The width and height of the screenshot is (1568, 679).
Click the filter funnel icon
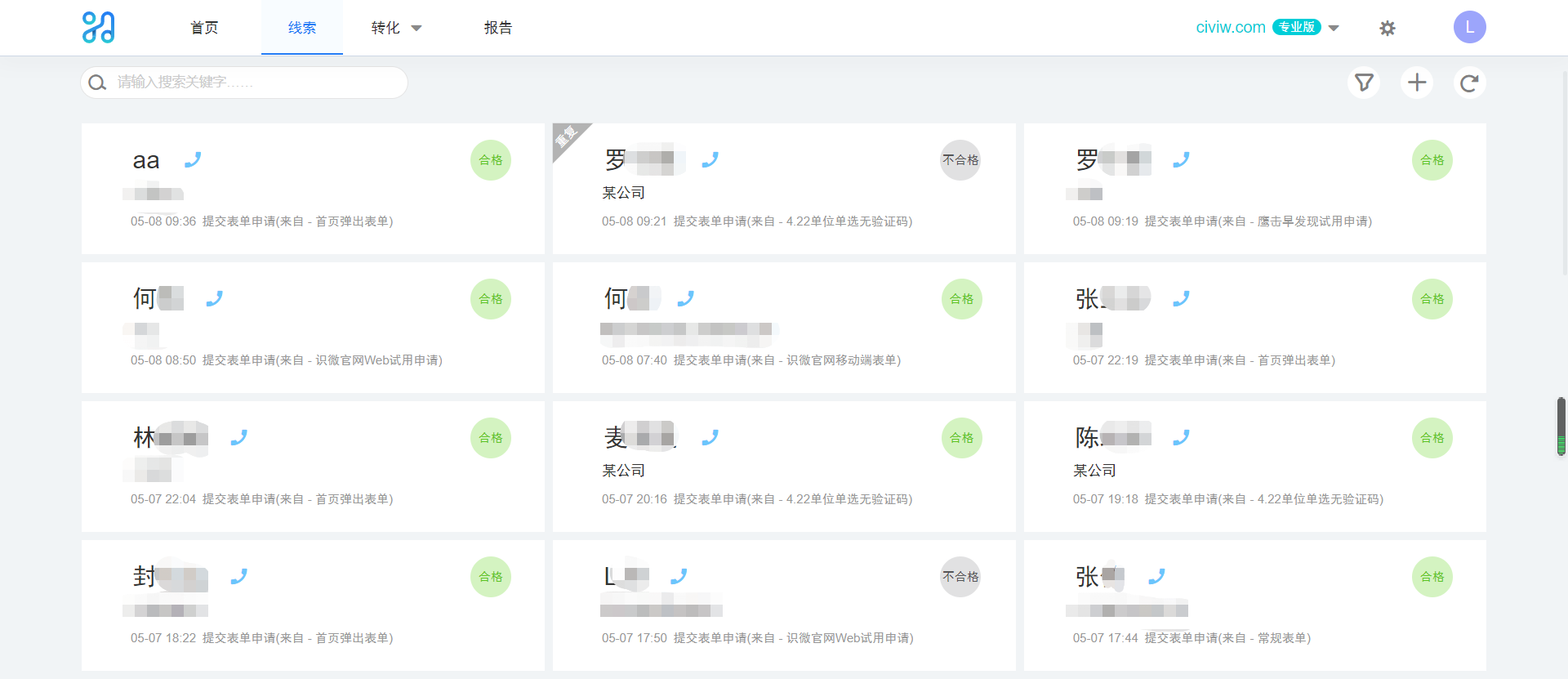point(1364,83)
